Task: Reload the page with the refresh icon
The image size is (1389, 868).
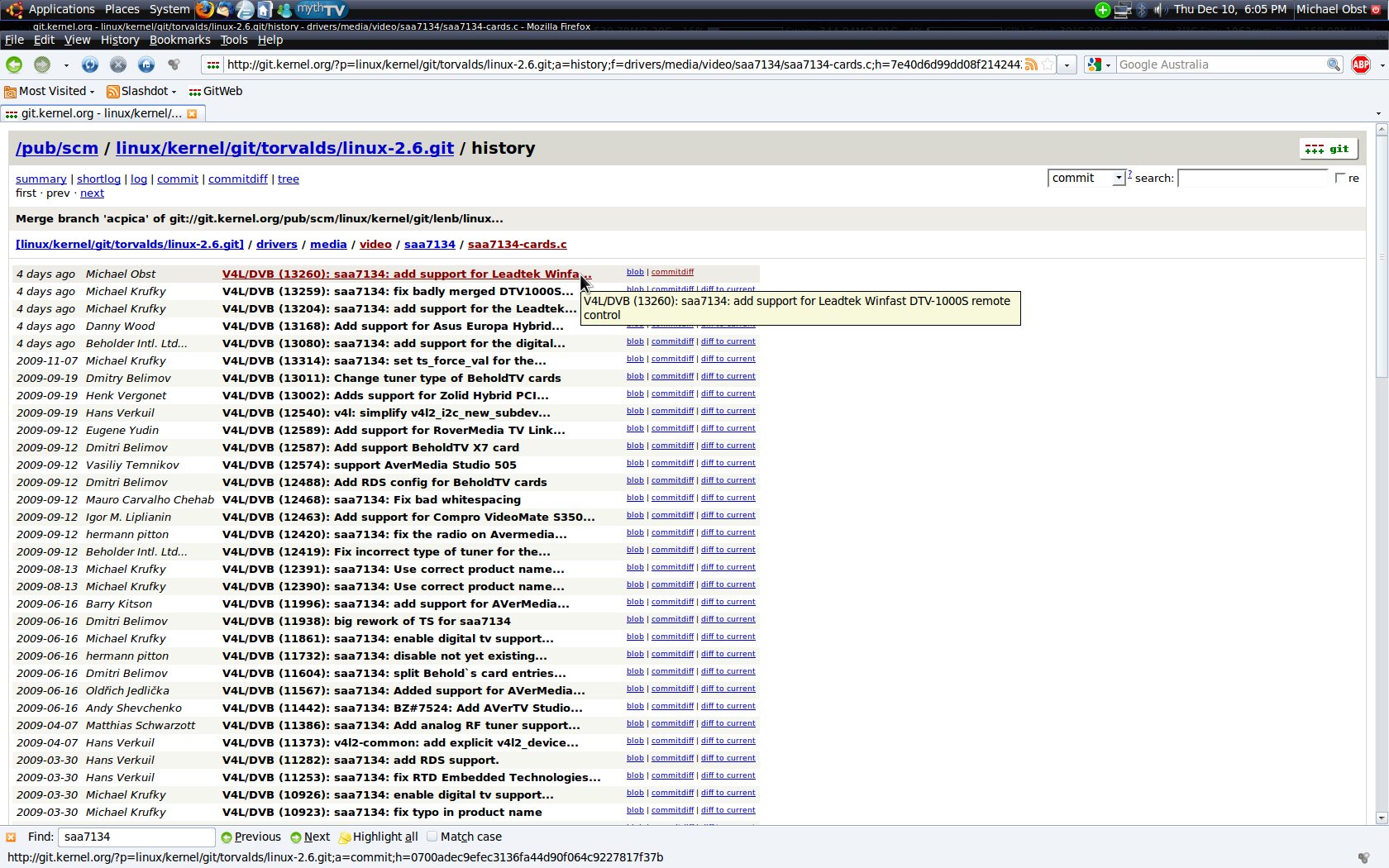Action: (x=90, y=64)
